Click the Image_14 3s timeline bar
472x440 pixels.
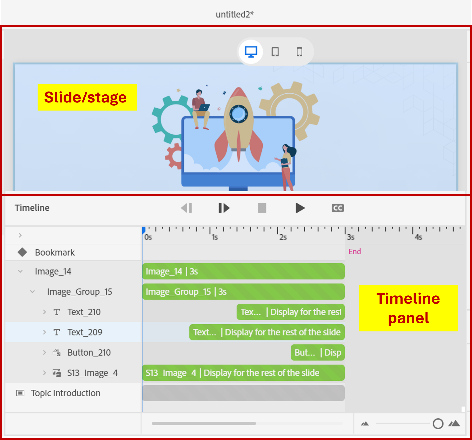244,271
